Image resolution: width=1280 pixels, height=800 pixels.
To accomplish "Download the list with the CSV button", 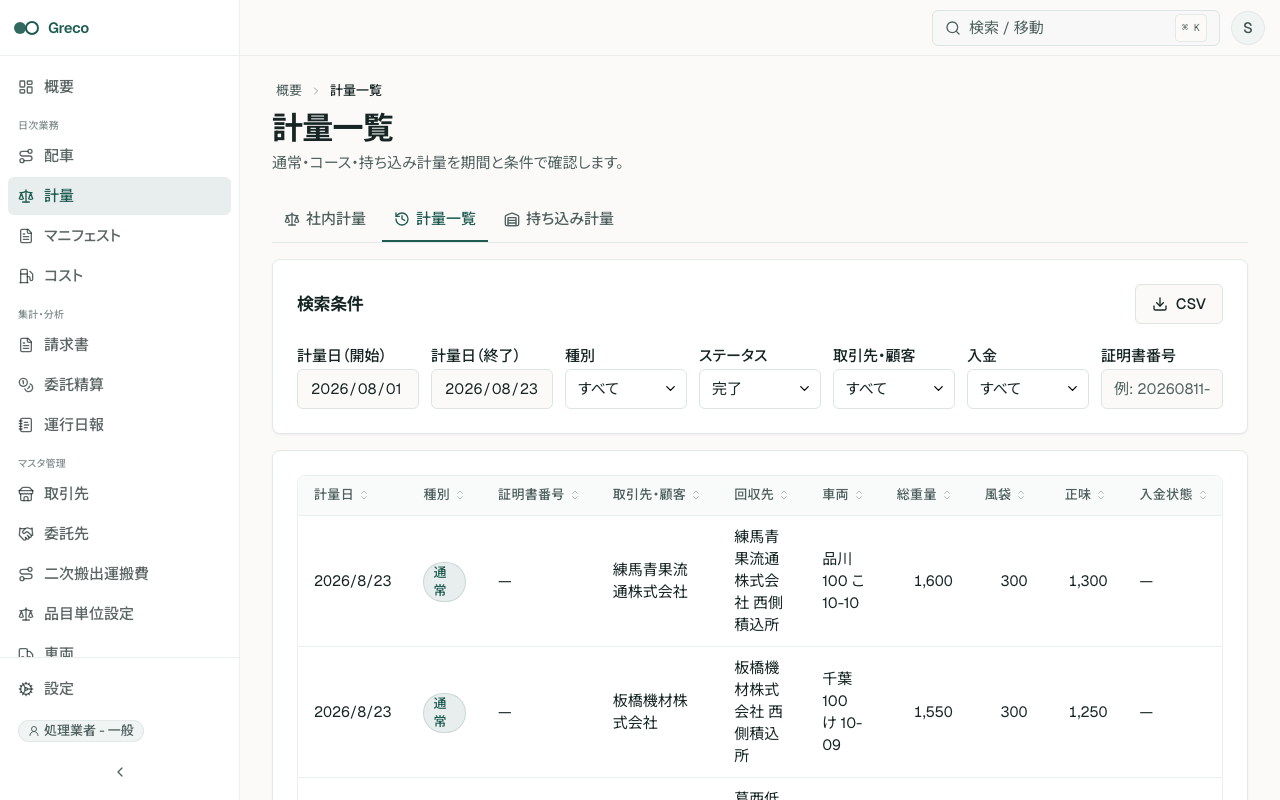I will click(x=1179, y=304).
